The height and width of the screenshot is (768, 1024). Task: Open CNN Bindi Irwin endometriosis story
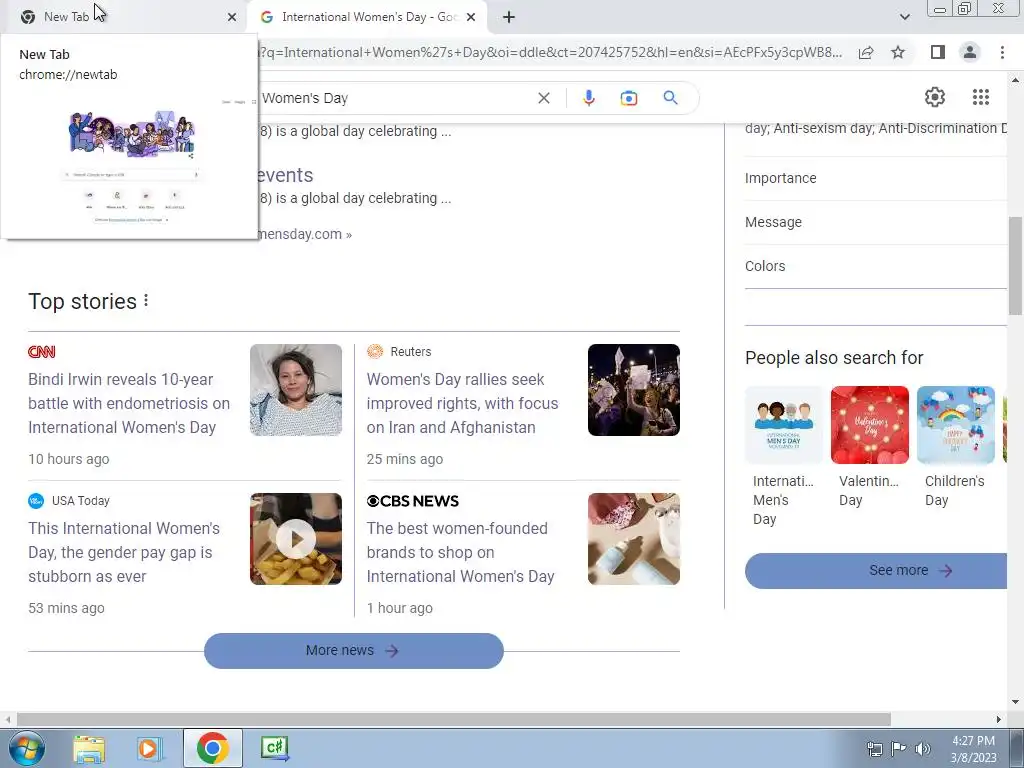tap(129, 404)
